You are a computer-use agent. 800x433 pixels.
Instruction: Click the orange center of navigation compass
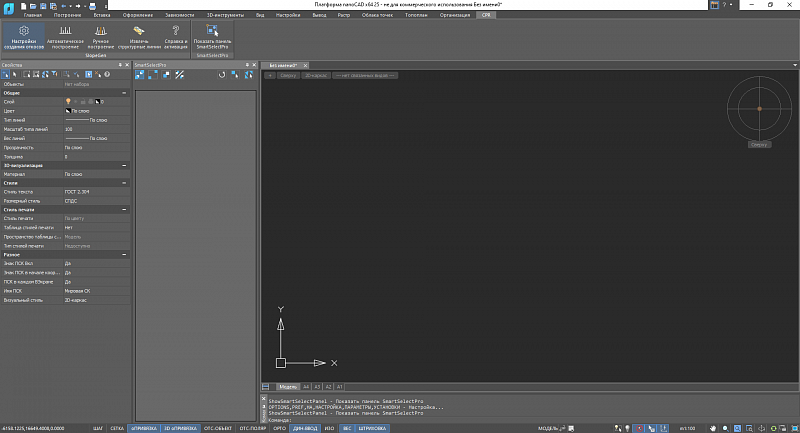[x=759, y=109]
